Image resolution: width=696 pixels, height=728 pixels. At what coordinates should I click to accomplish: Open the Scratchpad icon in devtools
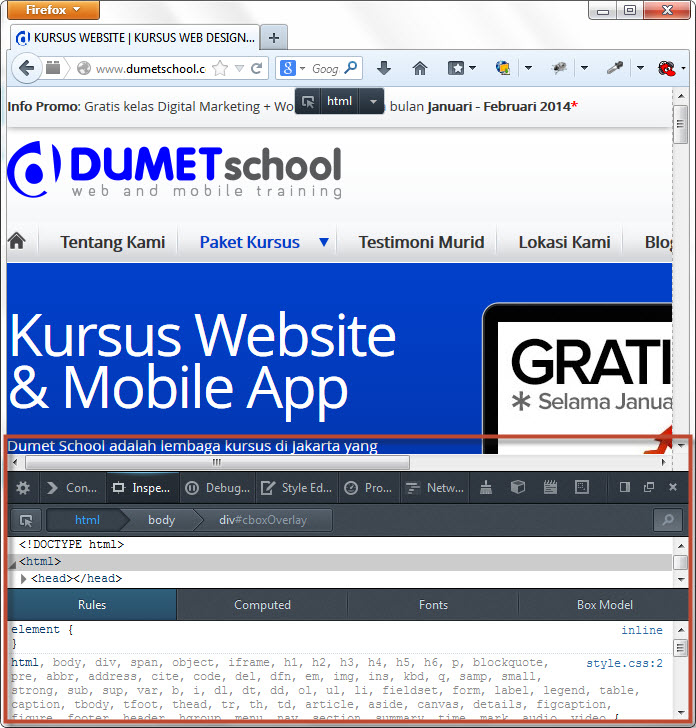click(550, 487)
